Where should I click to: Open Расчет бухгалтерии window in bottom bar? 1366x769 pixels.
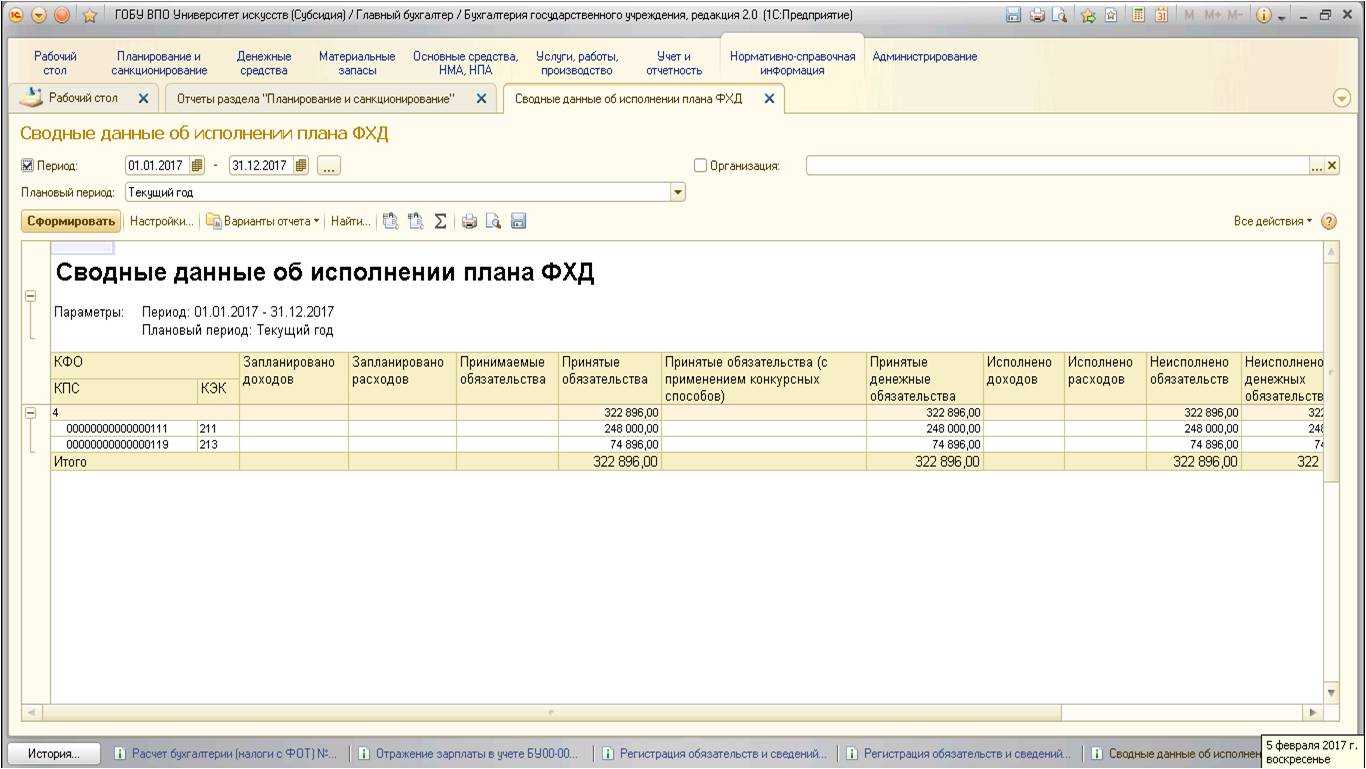[226, 754]
